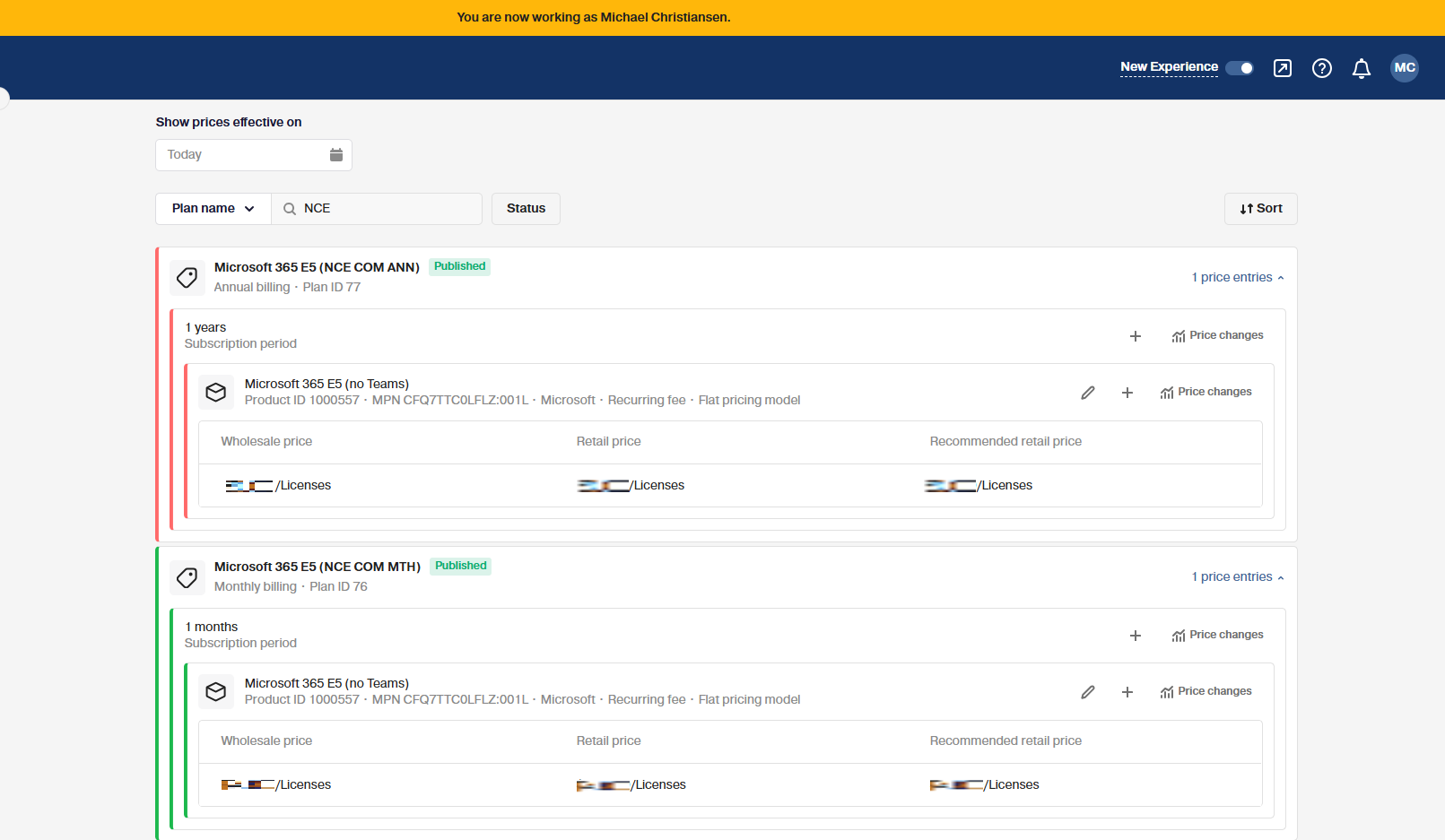
Task: Add price for product under monthly plan
Action: point(1127,692)
